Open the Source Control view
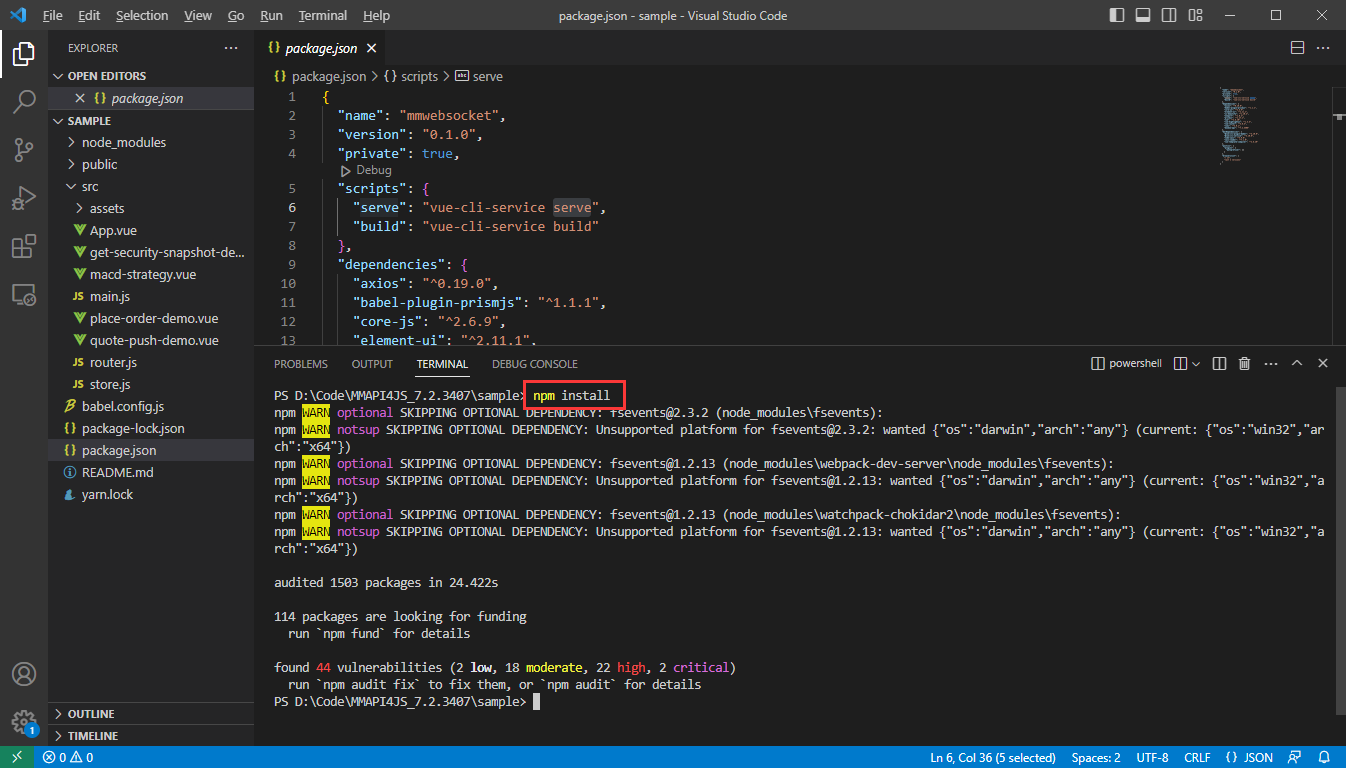 pos(24,150)
